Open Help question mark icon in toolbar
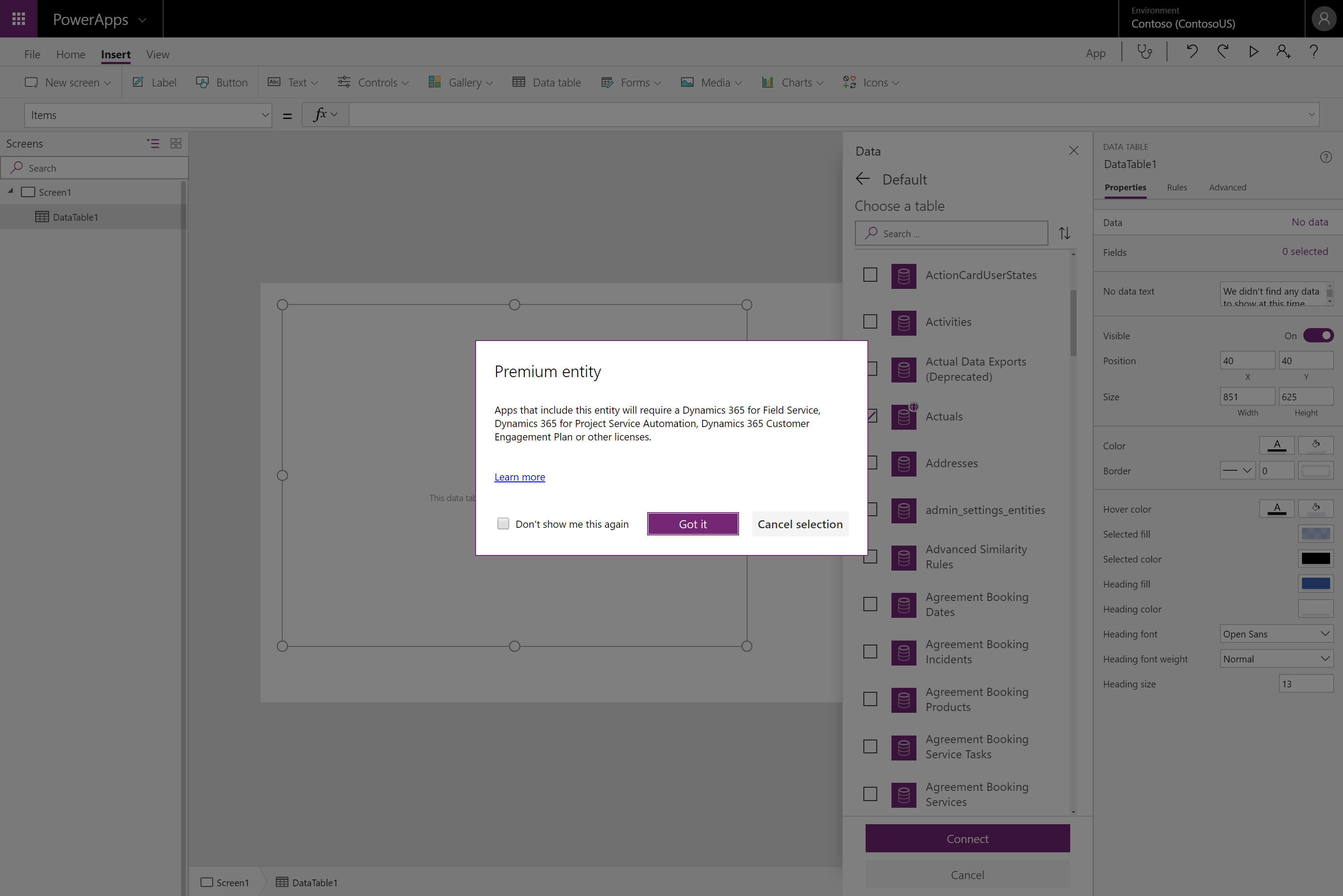 1313,52
